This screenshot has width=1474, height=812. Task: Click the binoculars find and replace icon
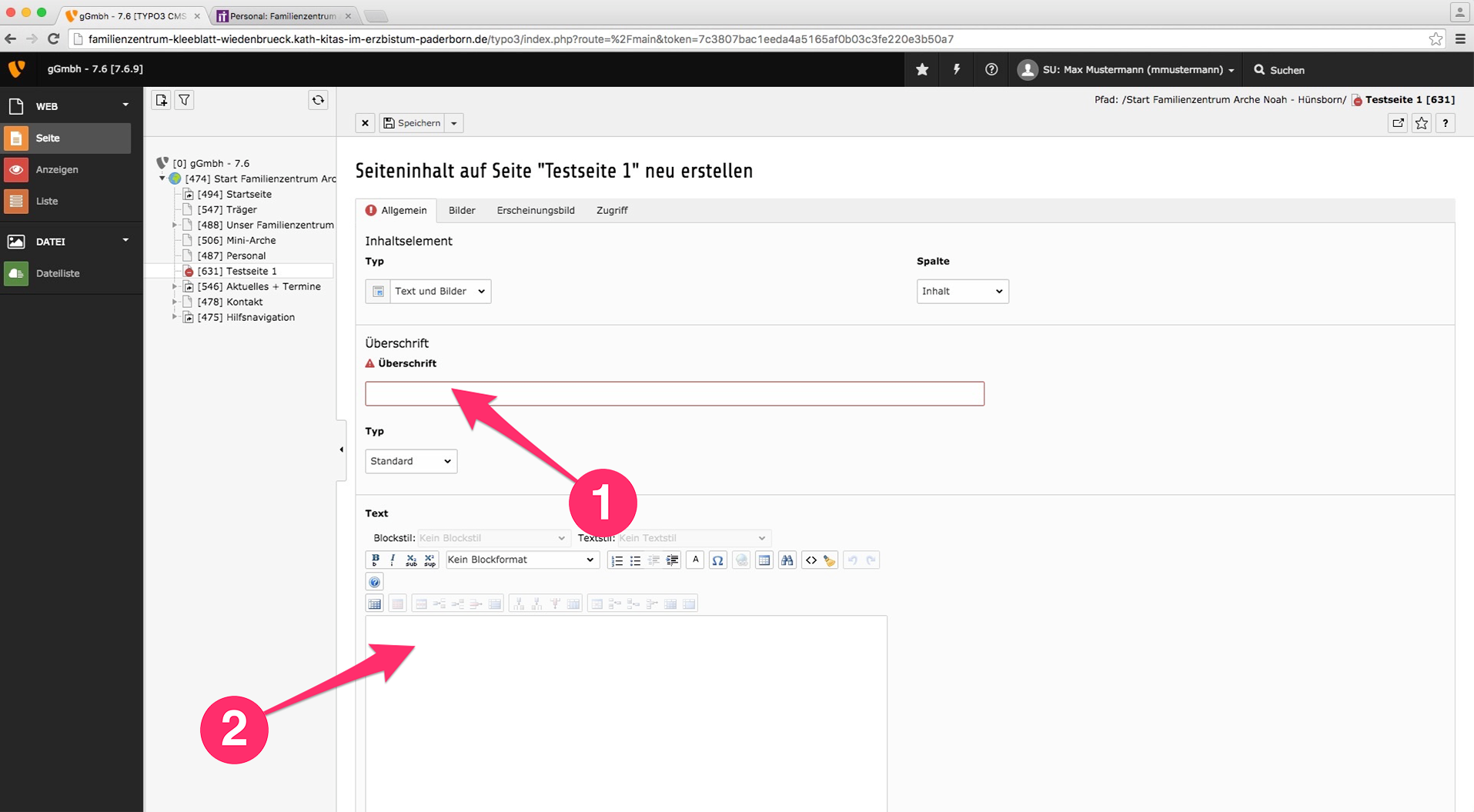[x=787, y=560]
